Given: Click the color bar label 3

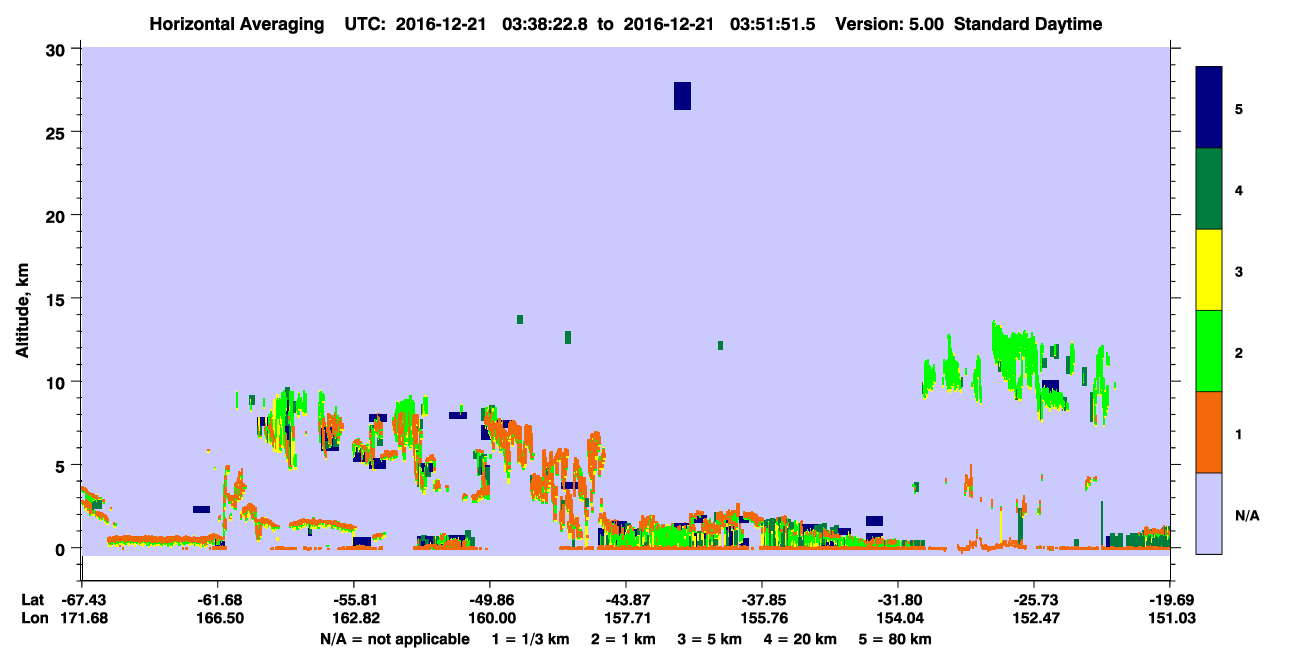Looking at the screenshot, I should coord(1239,272).
